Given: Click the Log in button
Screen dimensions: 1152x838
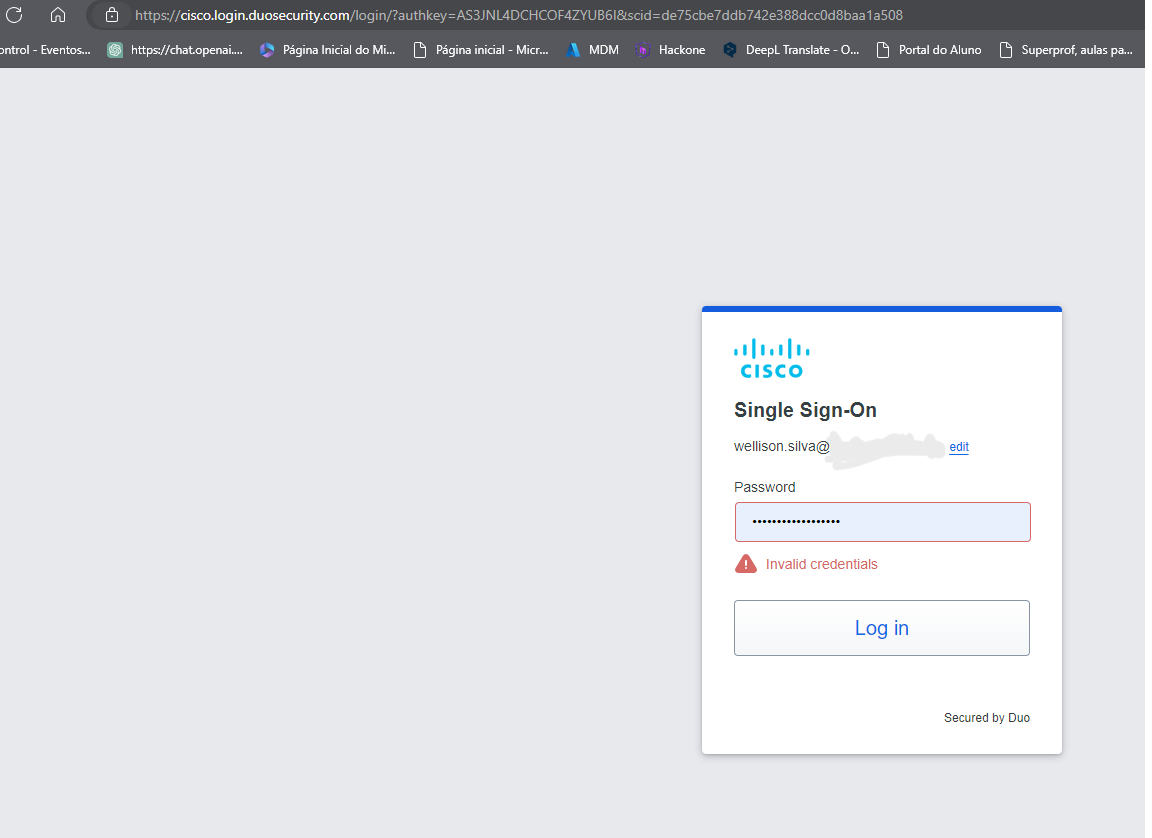Looking at the screenshot, I should [x=881, y=627].
